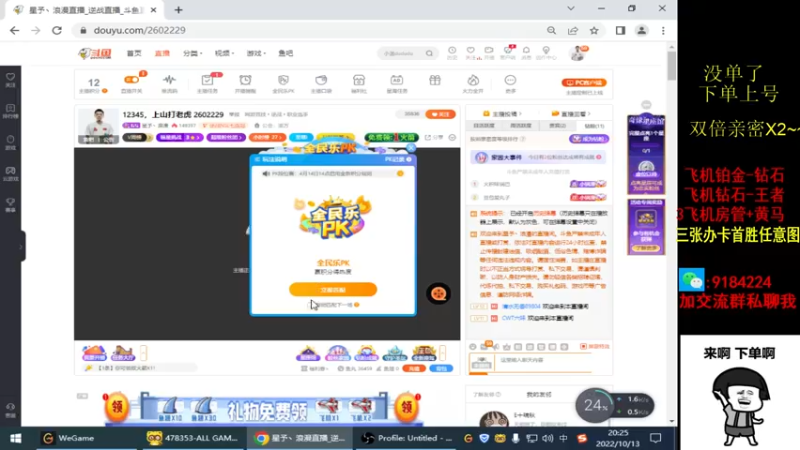Click the PC客户端 button
The height and width of the screenshot is (450, 800).
tap(584, 83)
